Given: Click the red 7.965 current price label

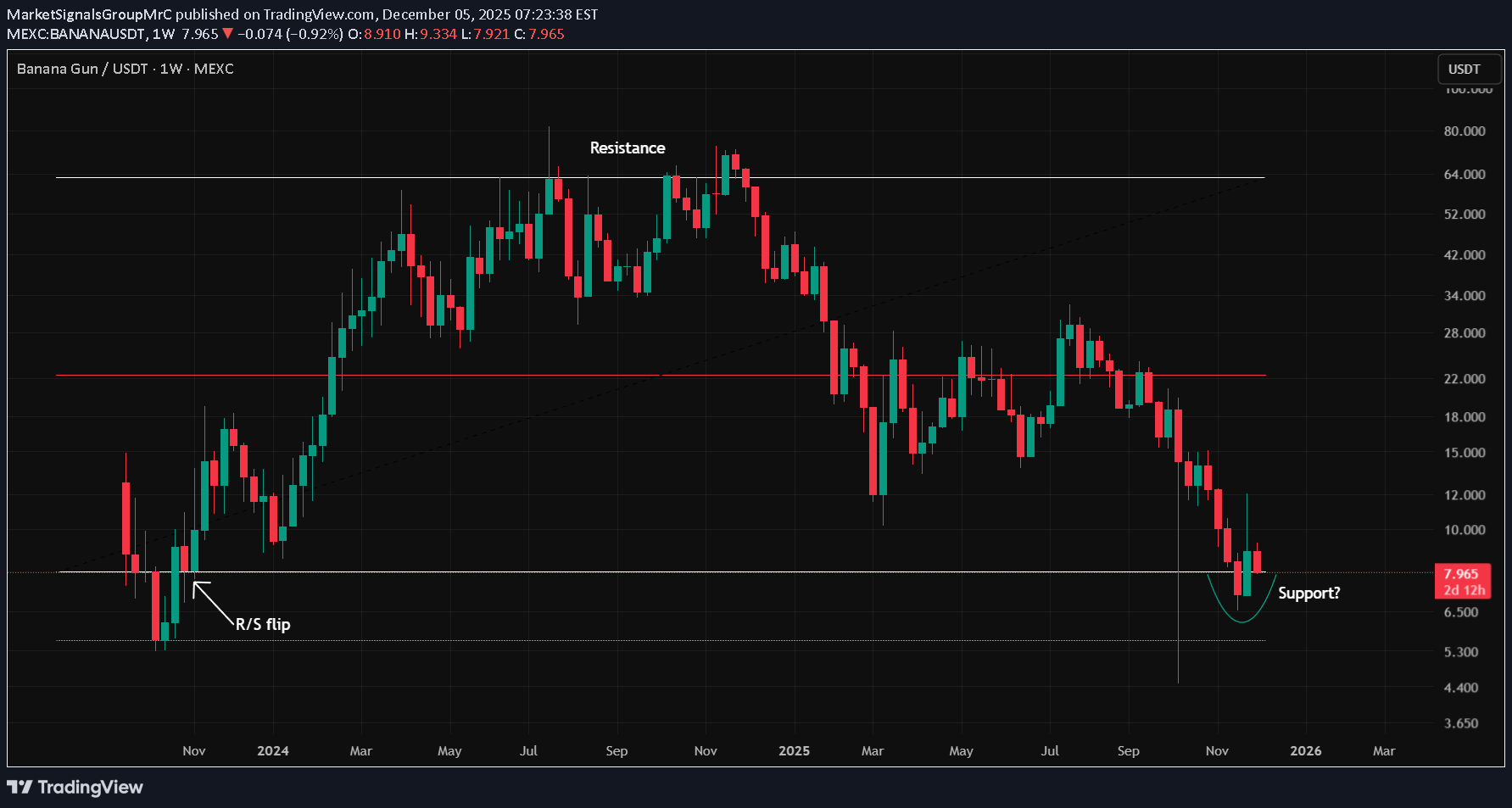Looking at the screenshot, I should [x=1463, y=574].
